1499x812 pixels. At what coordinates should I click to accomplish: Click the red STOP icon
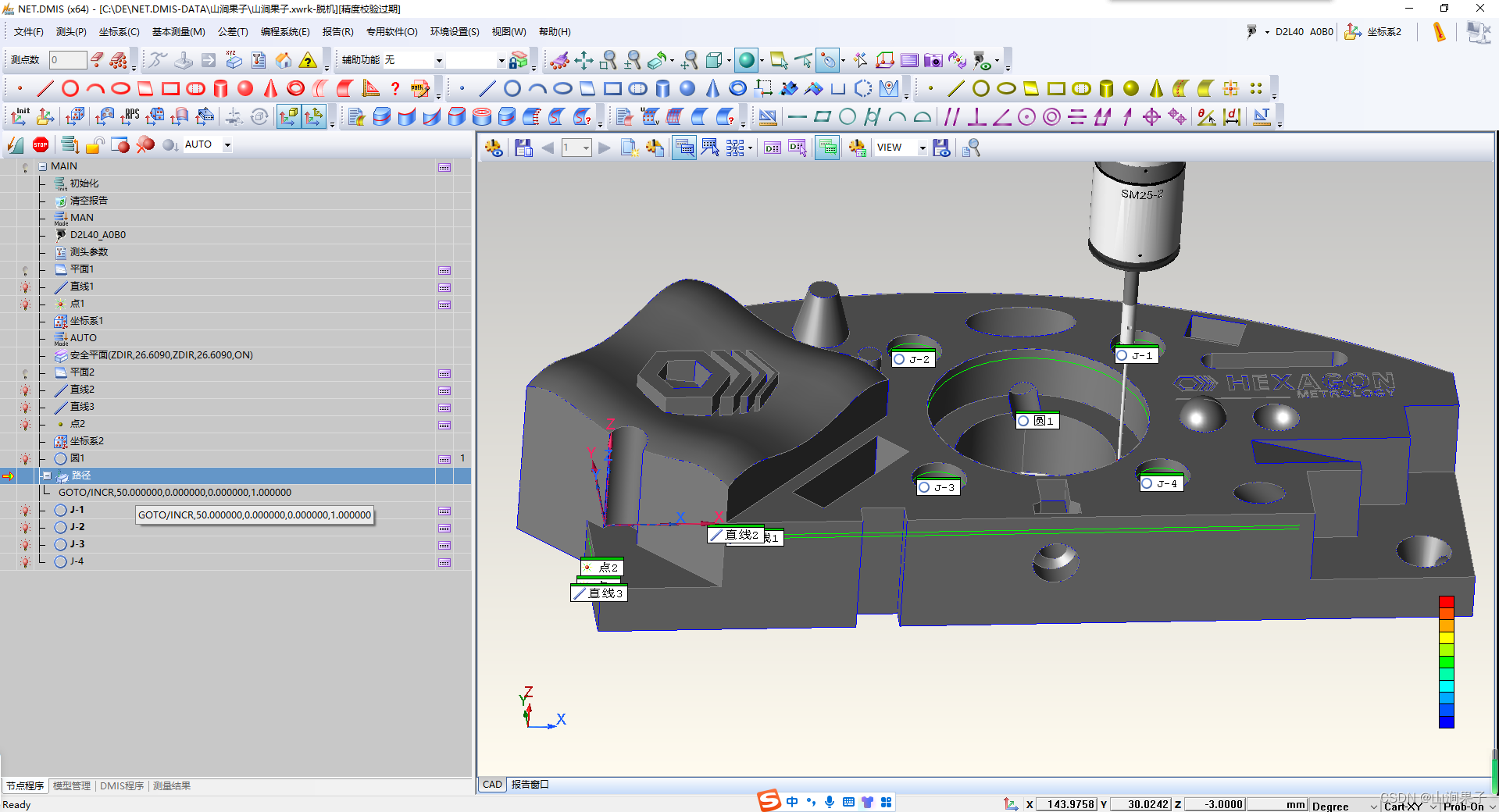tap(41, 144)
